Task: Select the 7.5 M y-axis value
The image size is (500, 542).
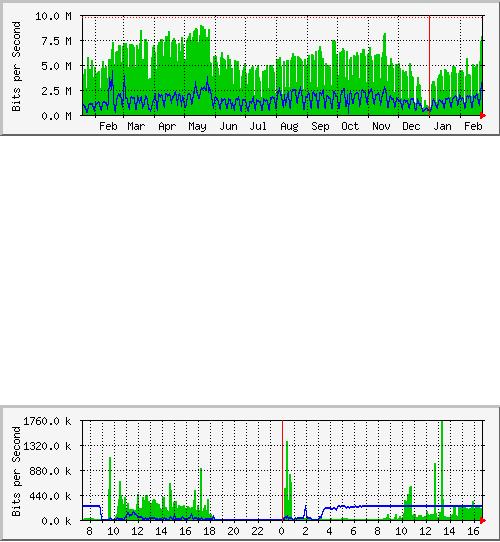Action: point(56,41)
